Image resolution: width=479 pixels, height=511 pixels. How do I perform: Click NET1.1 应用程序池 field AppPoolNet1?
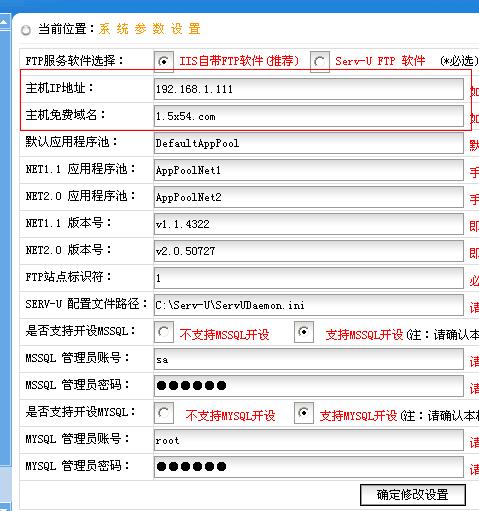pos(309,170)
